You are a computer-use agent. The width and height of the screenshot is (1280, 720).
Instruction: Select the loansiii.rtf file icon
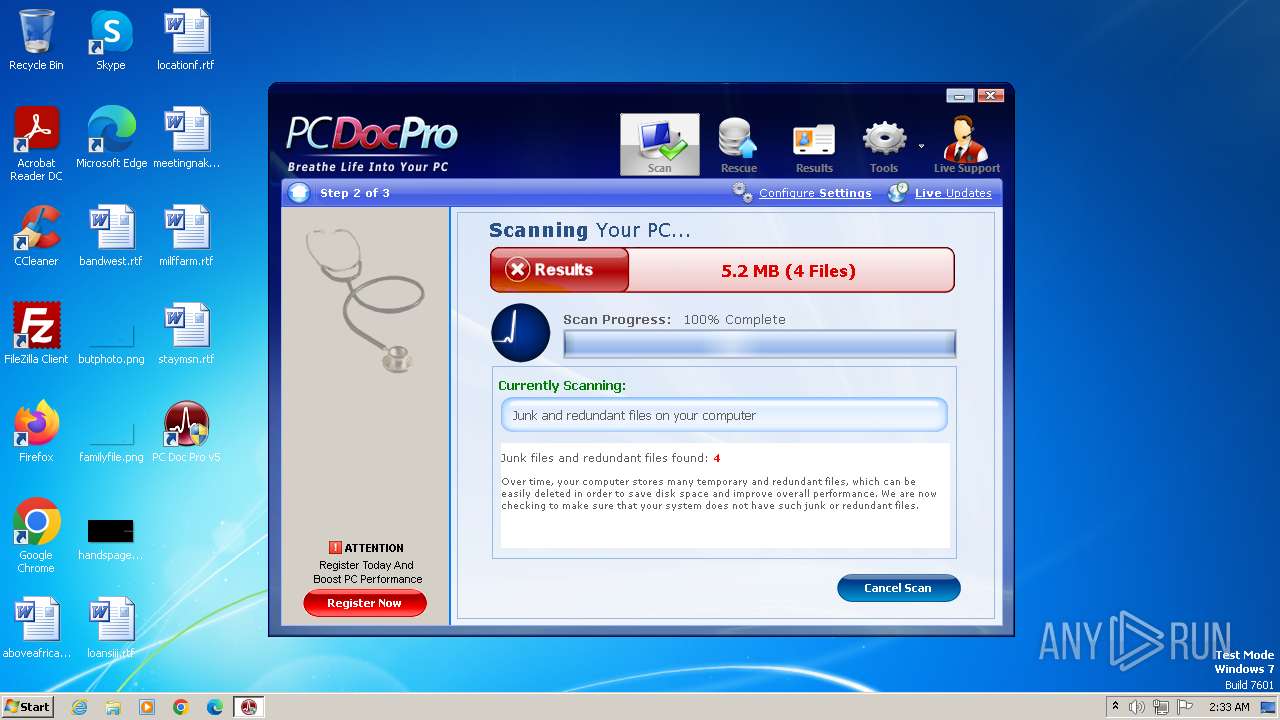[111, 628]
